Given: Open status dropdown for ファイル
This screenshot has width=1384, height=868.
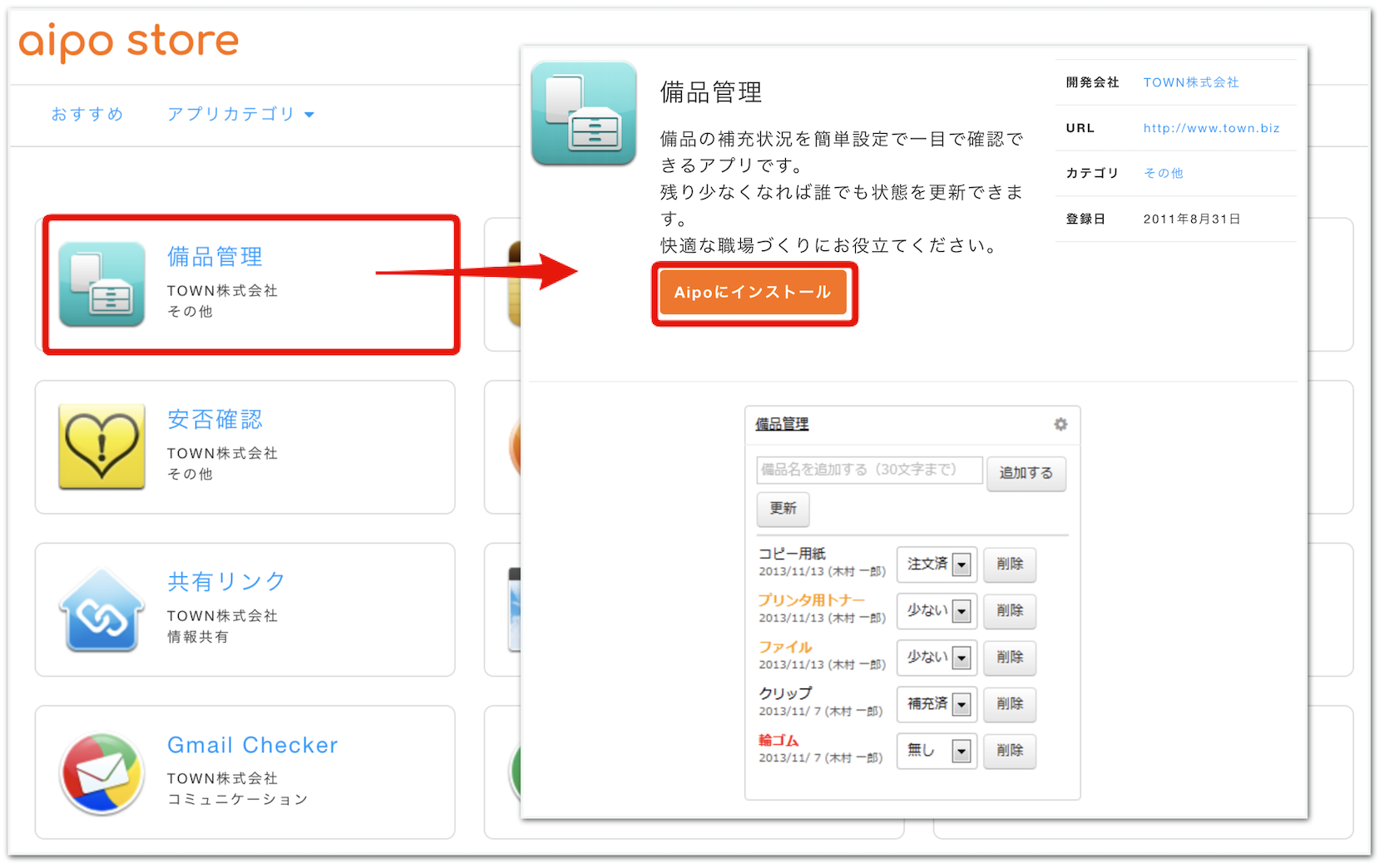Looking at the screenshot, I should (937, 658).
